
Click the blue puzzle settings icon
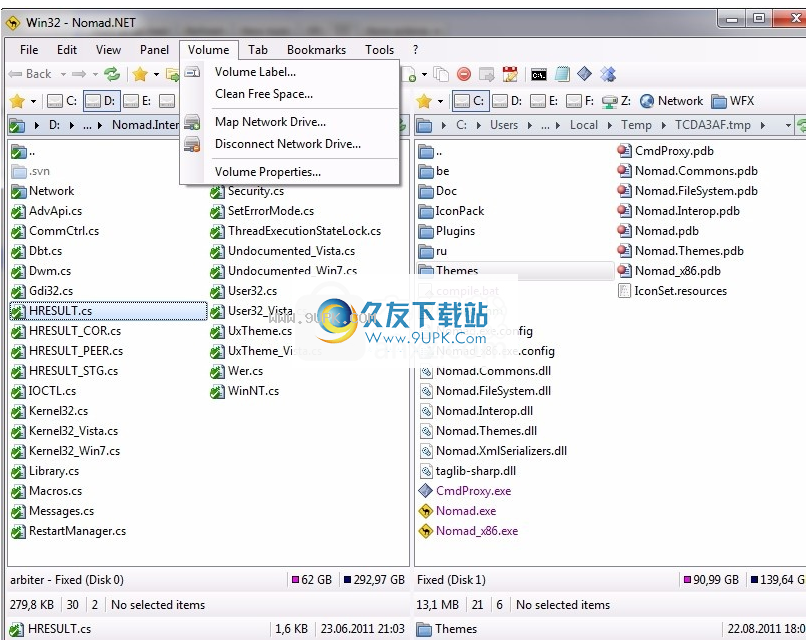pyautogui.click(x=608, y=74)
